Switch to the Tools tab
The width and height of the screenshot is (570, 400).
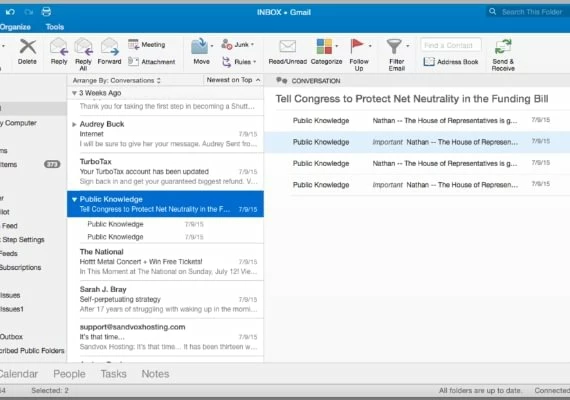[55, 27]
